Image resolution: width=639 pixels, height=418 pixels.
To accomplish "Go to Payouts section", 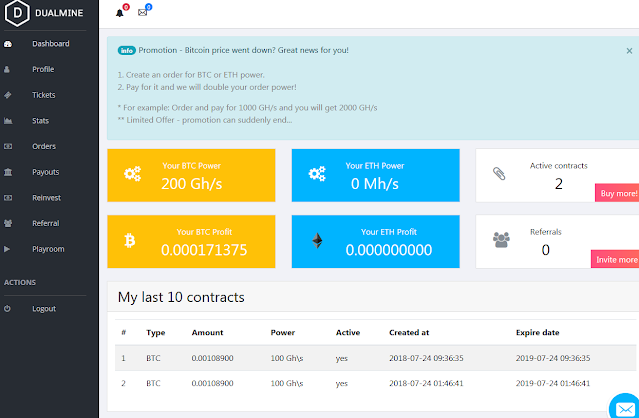I will 46,172.
